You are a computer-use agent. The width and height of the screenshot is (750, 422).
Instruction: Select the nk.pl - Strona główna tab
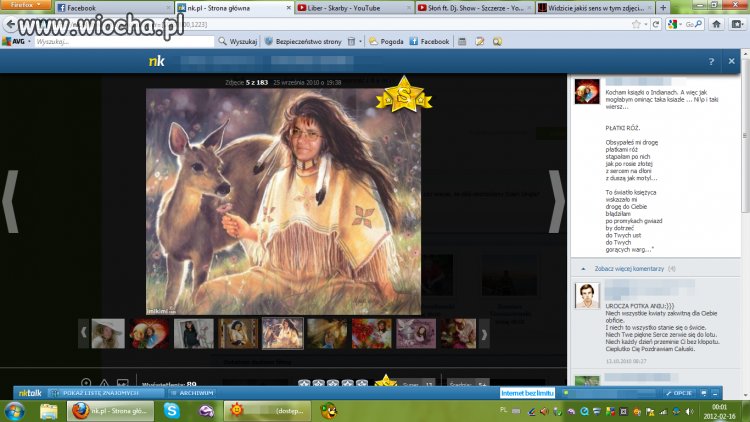tap(234, 8)
